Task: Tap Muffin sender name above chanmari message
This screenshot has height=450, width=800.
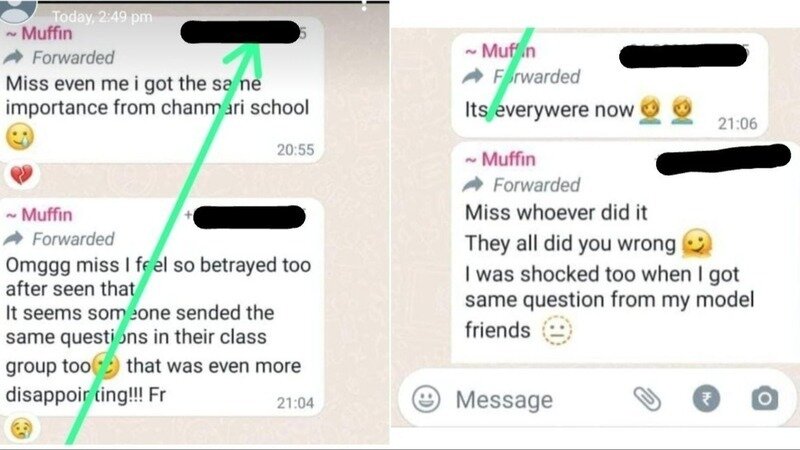Action: click(39, 33)
